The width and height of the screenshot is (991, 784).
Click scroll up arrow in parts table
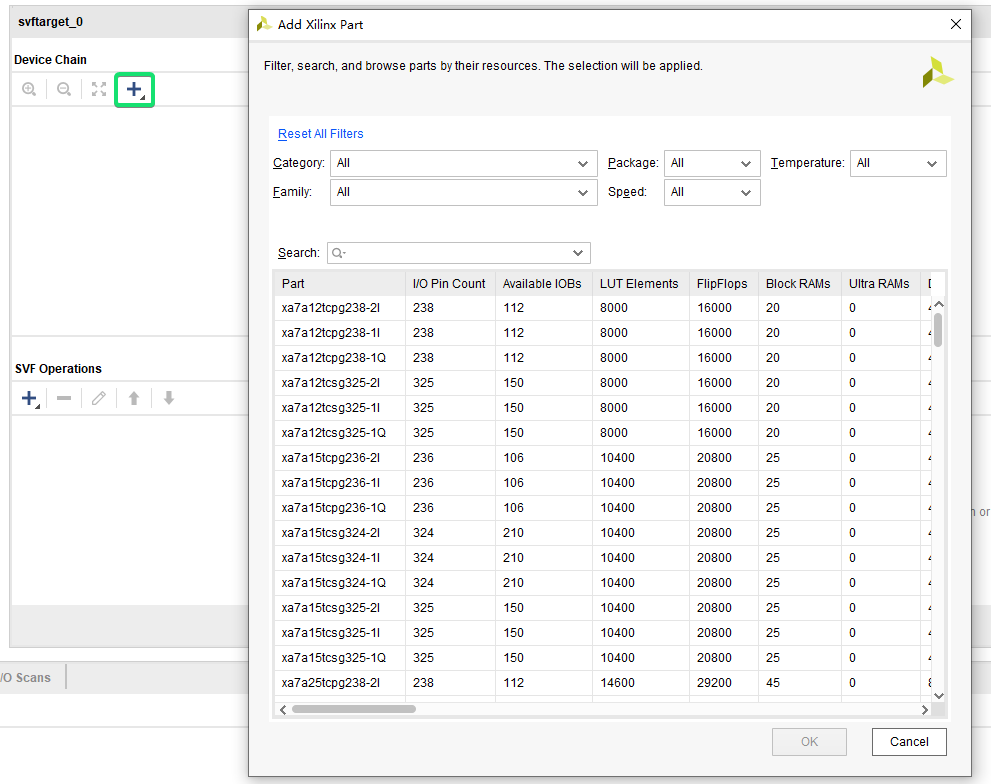click(x=939, y=304)
